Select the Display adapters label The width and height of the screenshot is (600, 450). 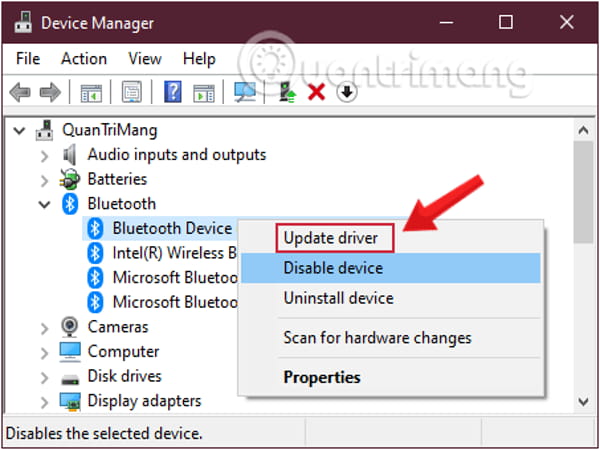pos(144,401)
